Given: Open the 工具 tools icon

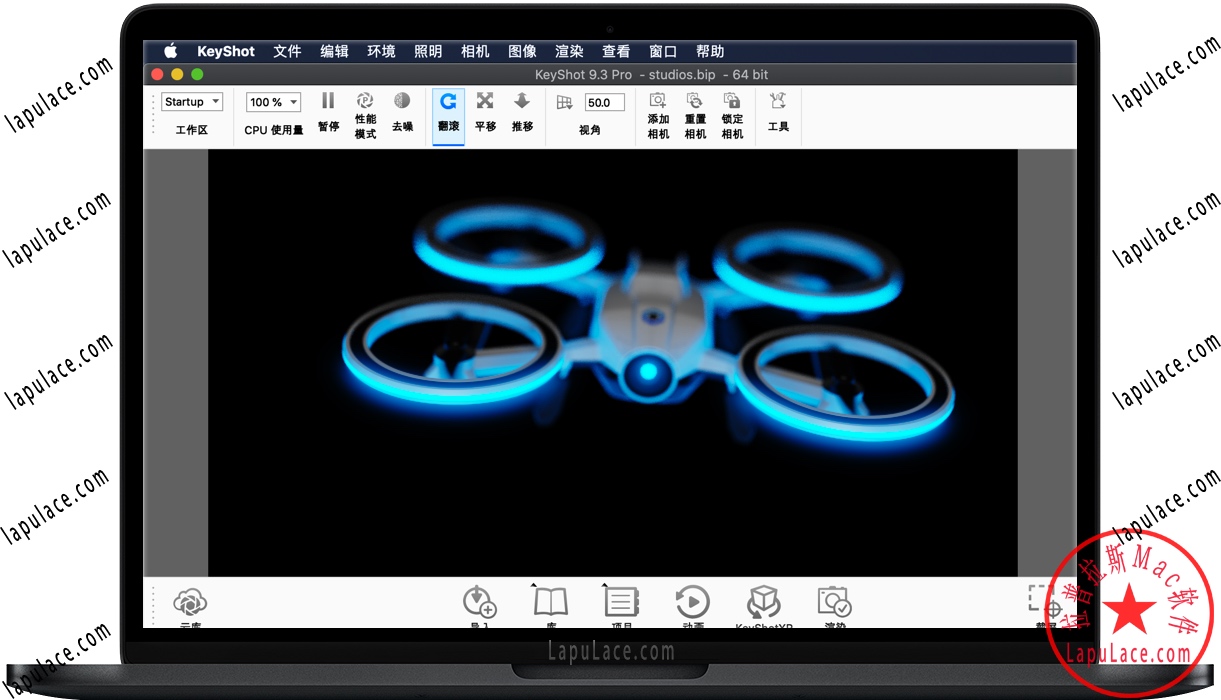Looking at the screenshot, I should pos(778,101).
